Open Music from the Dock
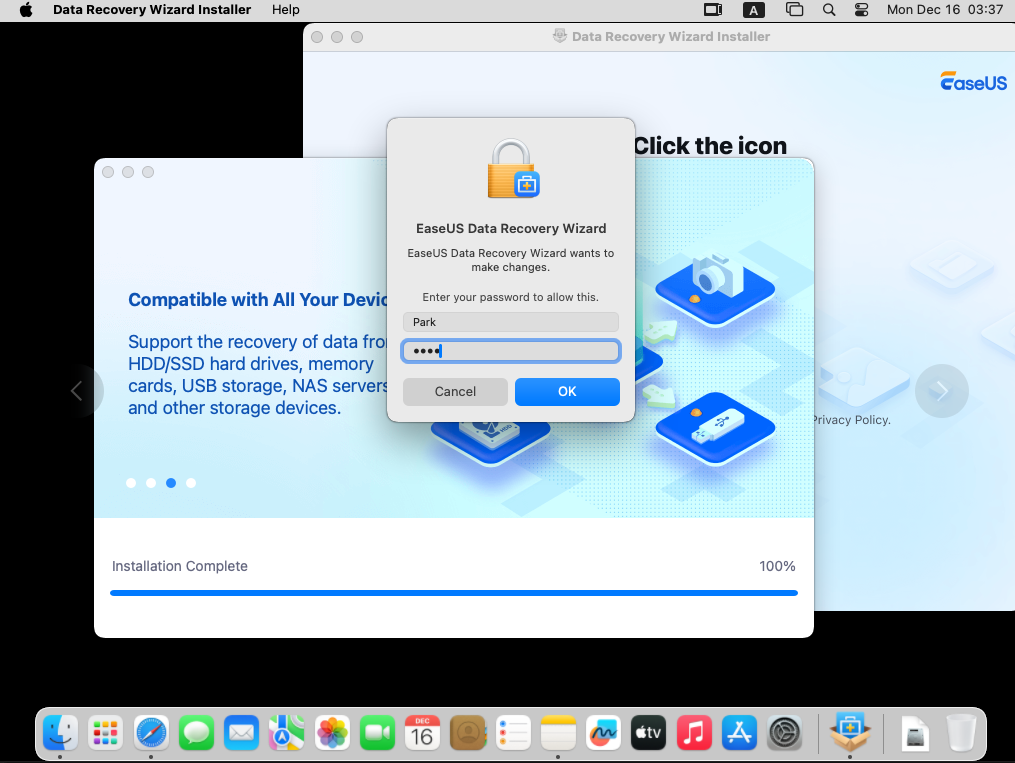 click(694, 733)
